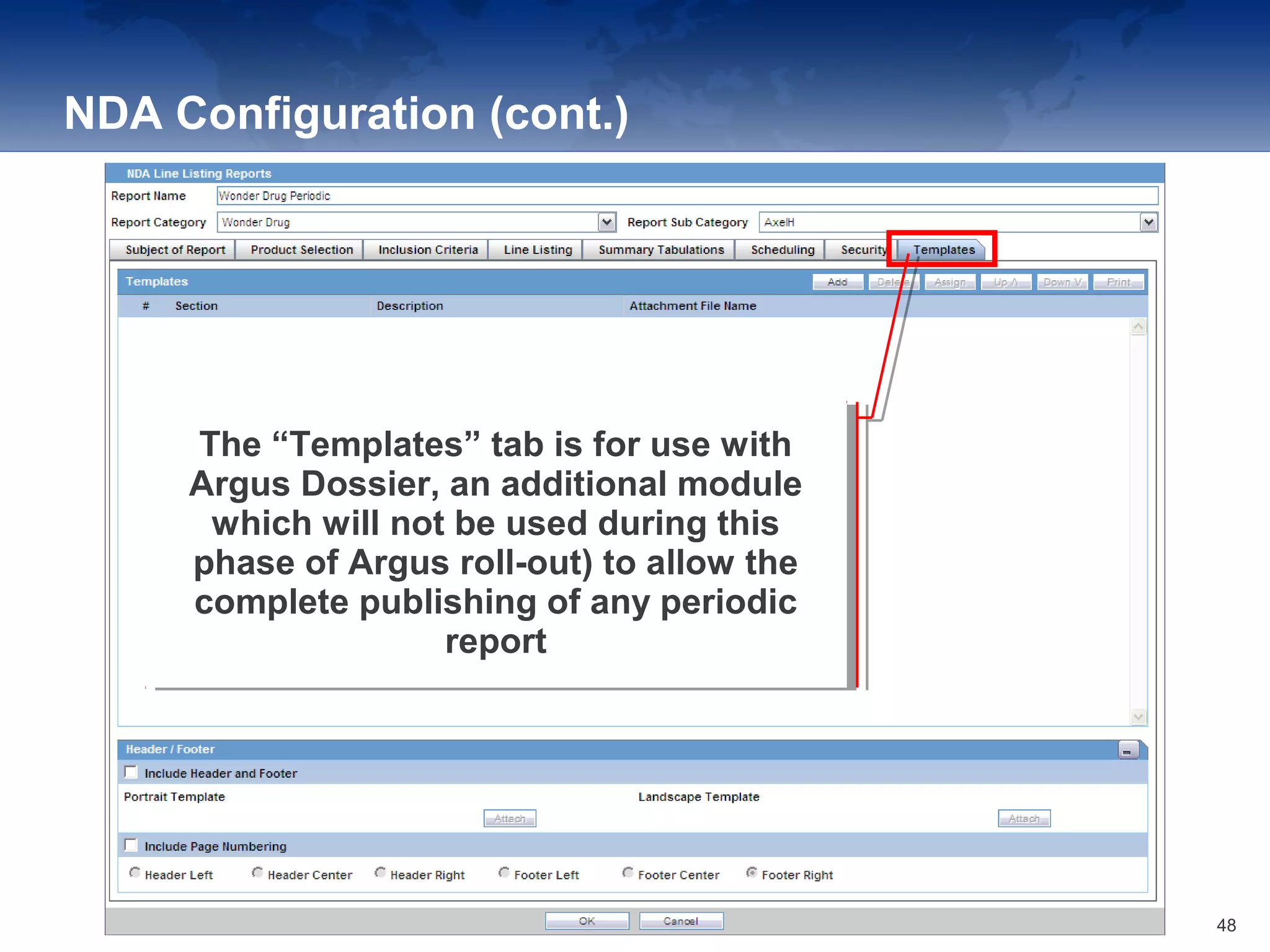This screenshot has height=952, width=1270.
Task: Click the Attachment File Name column header
Action: pyautogui.click(x=693, y=306)
